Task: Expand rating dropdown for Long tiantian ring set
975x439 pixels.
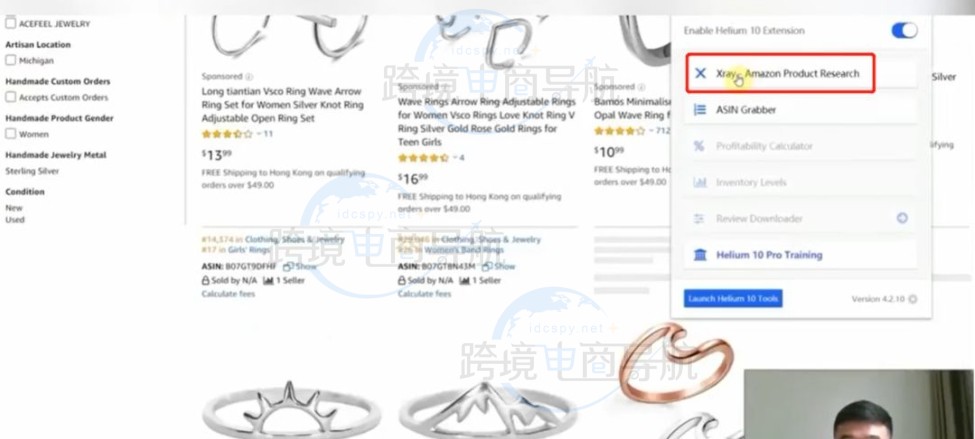Action: (258, 134)
